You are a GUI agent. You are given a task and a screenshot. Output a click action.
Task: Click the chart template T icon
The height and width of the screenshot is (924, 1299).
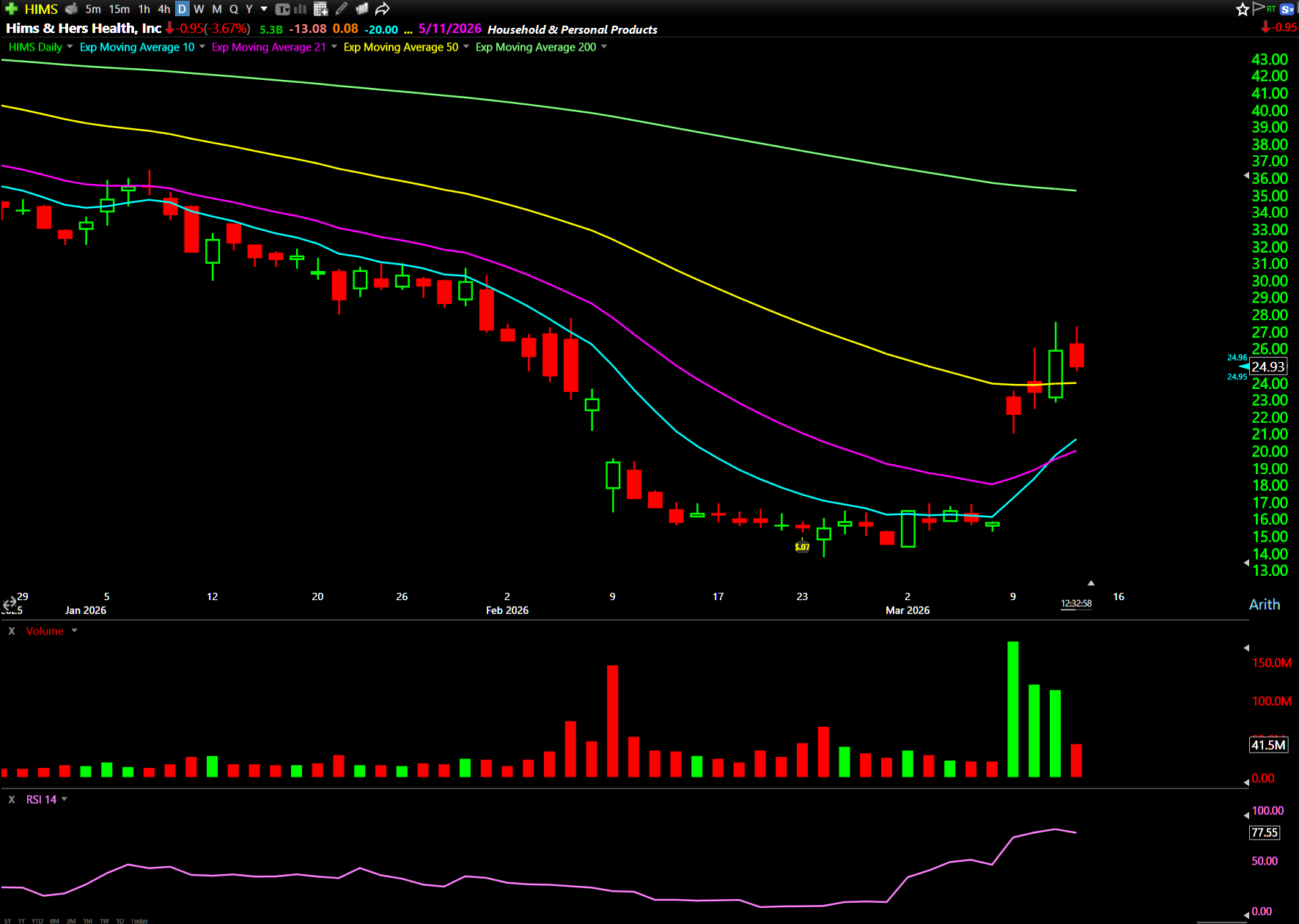click(282, 9)
